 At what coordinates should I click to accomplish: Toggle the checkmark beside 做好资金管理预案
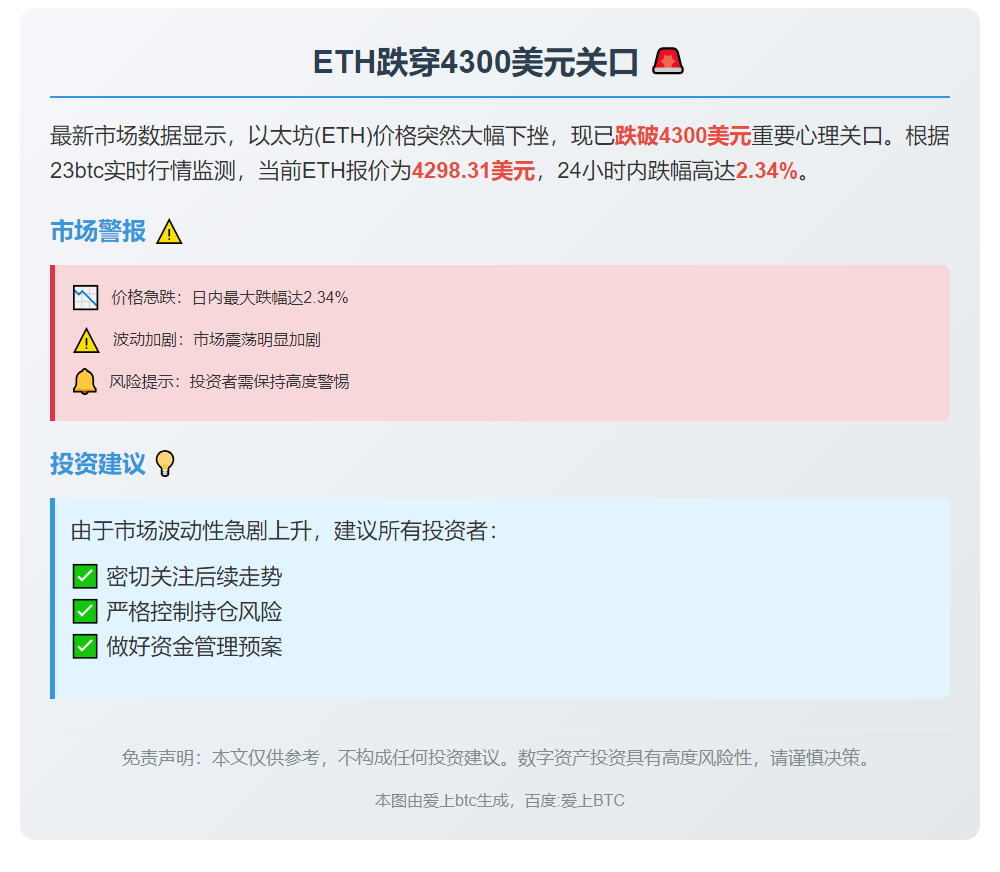click(84, 647)
